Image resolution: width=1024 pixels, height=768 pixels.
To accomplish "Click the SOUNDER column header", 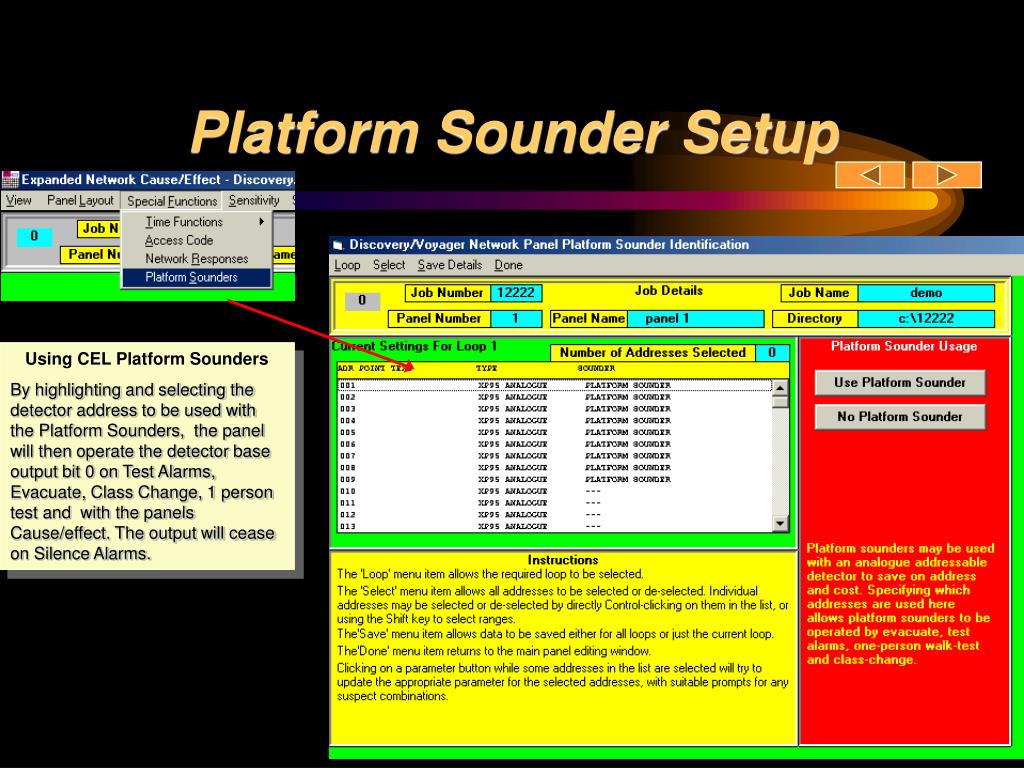I will coord(596,369).
